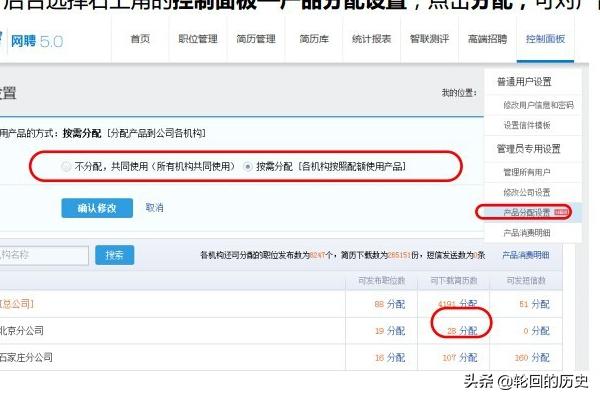Switch to the 简历管理 tab
This screenshot has height=400, width=600.
(x=258, y=39)
